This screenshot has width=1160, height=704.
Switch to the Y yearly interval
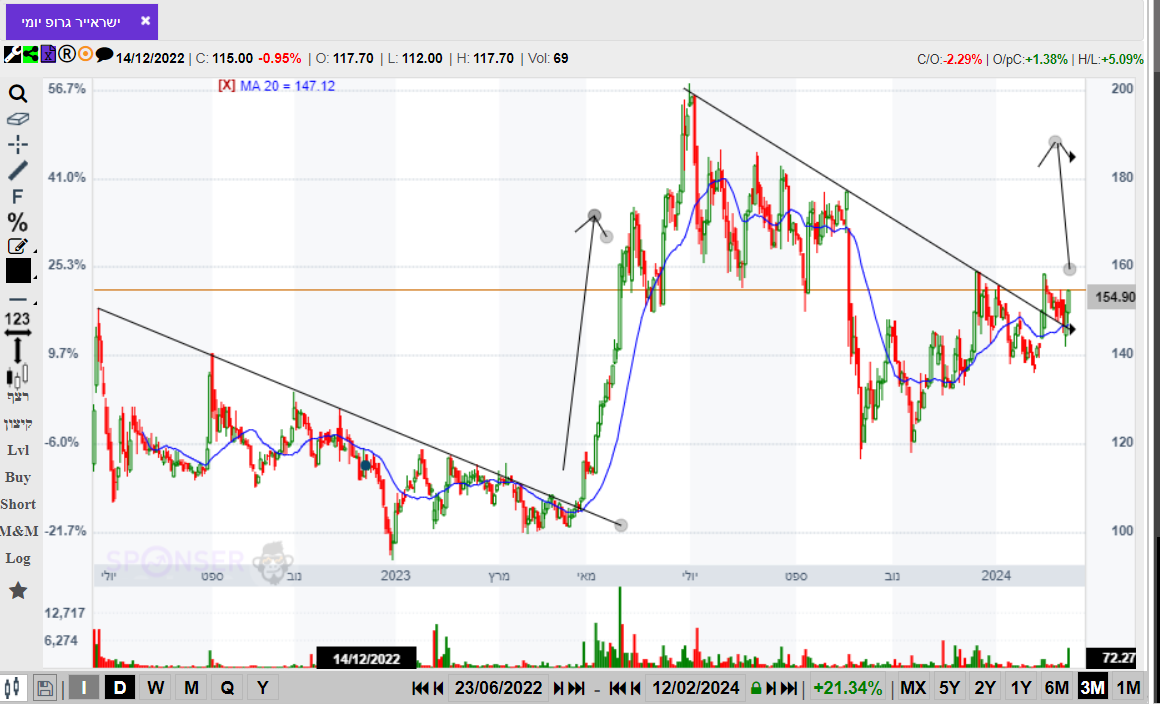tap(263, 687)
